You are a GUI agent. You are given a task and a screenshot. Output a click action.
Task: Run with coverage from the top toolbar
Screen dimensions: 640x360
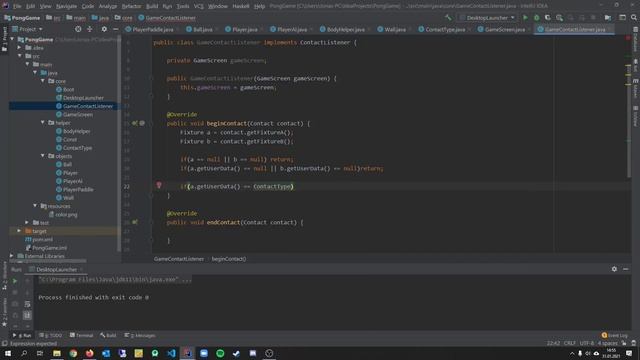pyautogui.click(x=548, y=18)
